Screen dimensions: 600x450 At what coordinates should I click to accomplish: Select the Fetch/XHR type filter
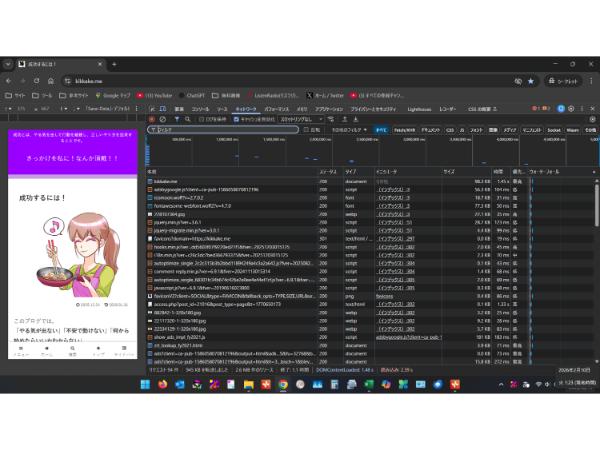404,130
